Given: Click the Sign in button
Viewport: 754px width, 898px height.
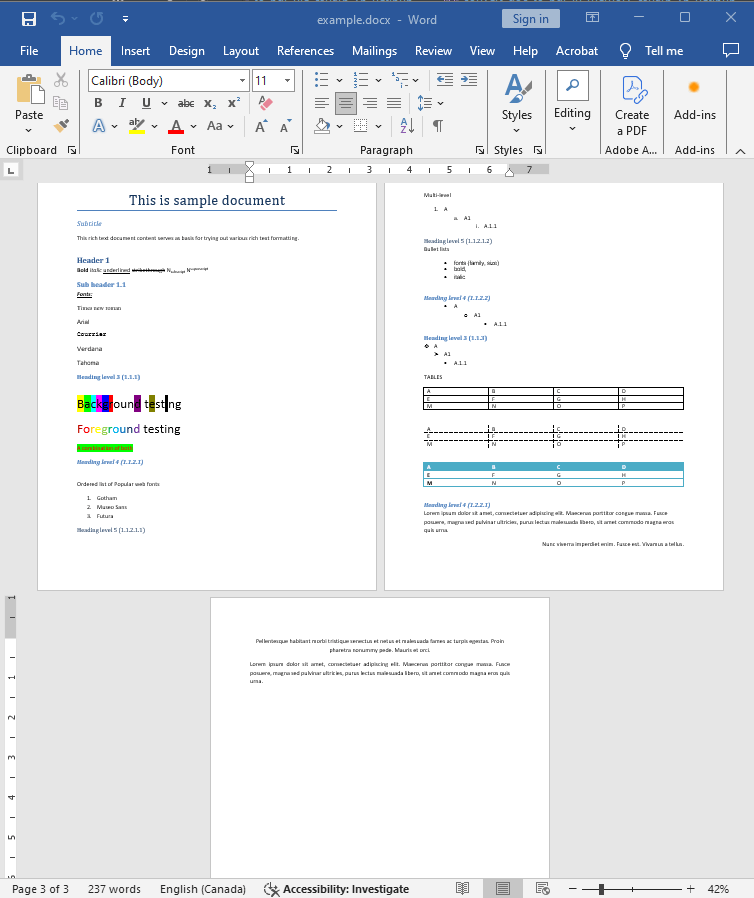Looking at the screenshot, I should point(531,19).
